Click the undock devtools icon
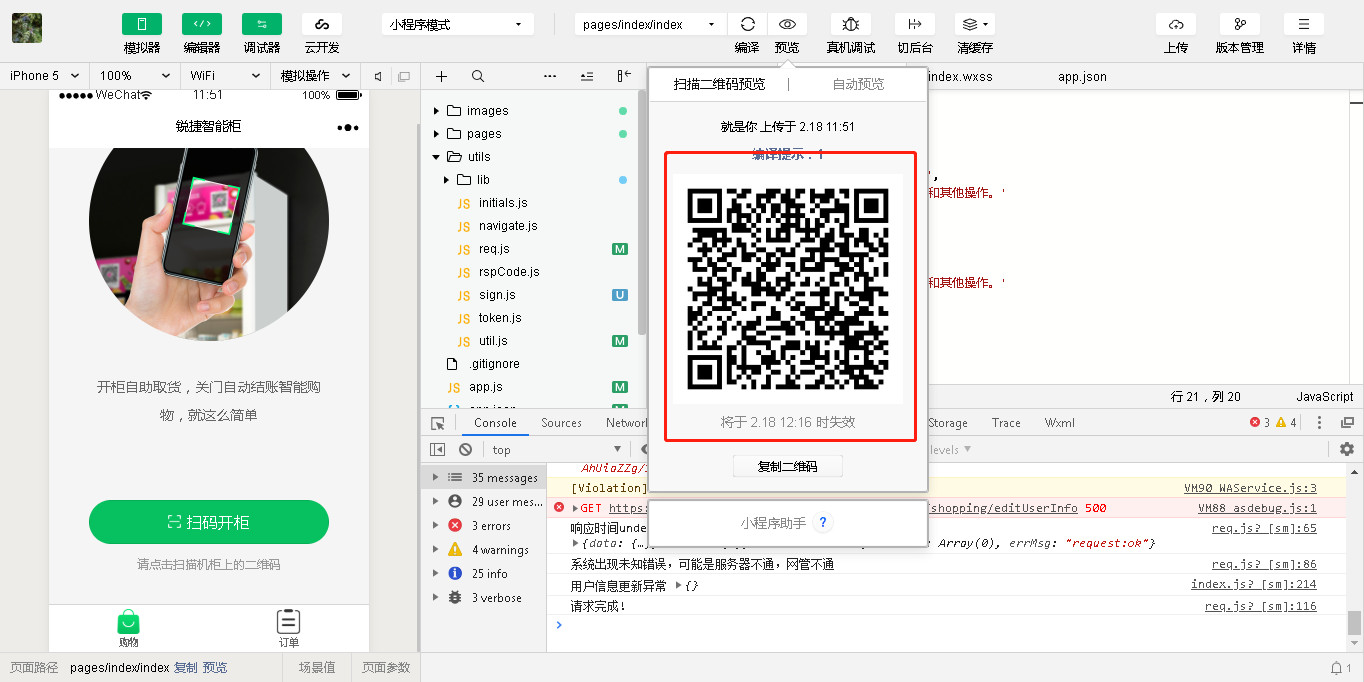The image size is (1364, 682). pos(1347,423)
